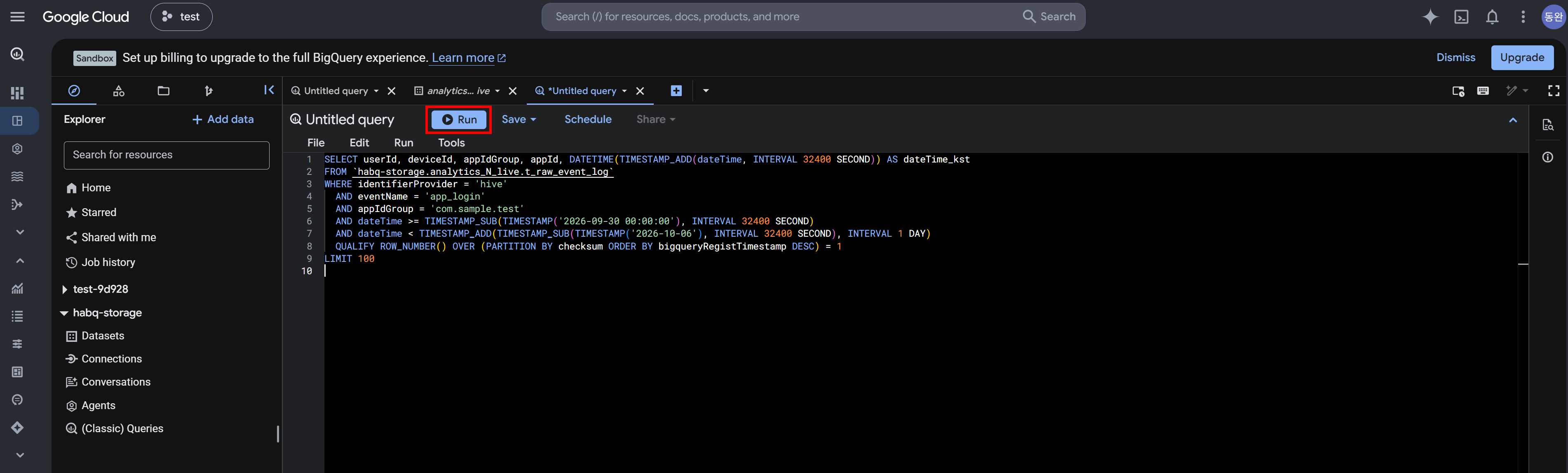1568x473 pixels.
Task: Open keyboard shortcuts icon
Action: [1483, 91]
